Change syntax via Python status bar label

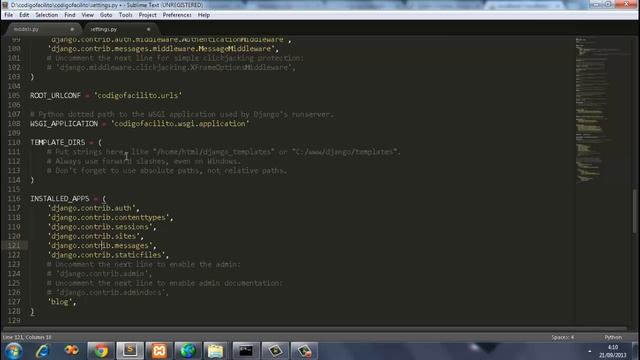(613, 338)
